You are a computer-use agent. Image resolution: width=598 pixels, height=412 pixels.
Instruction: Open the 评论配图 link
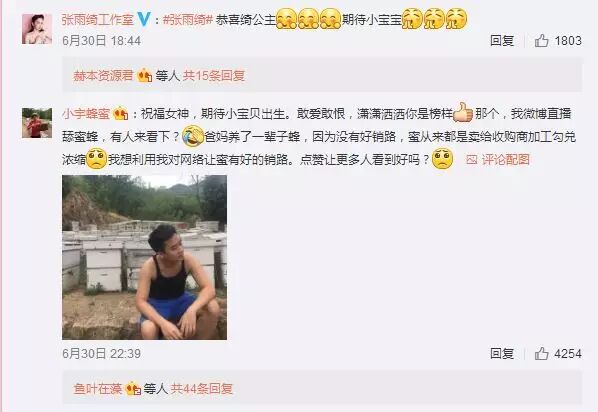506,159
